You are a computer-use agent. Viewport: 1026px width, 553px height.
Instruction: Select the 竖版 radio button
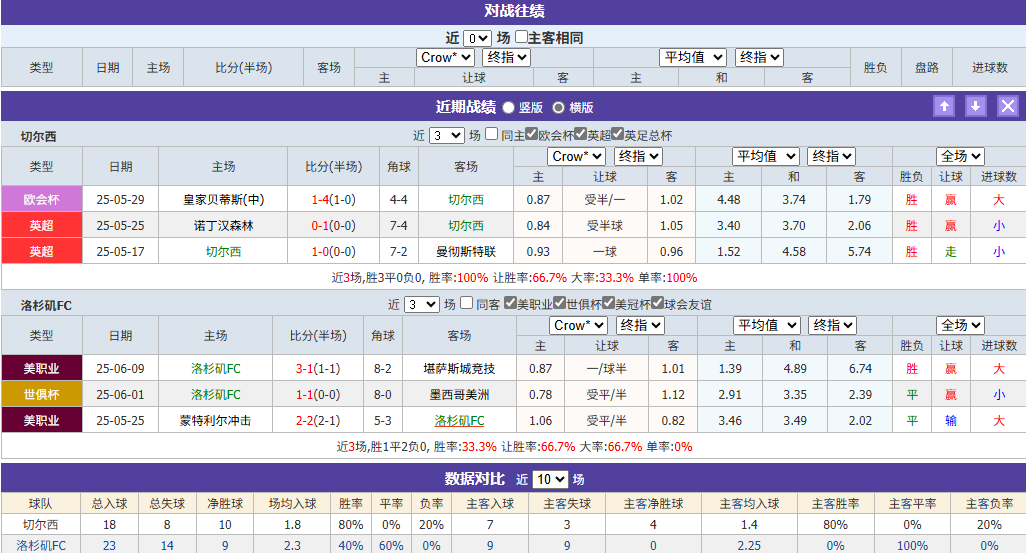click(509, 108)
